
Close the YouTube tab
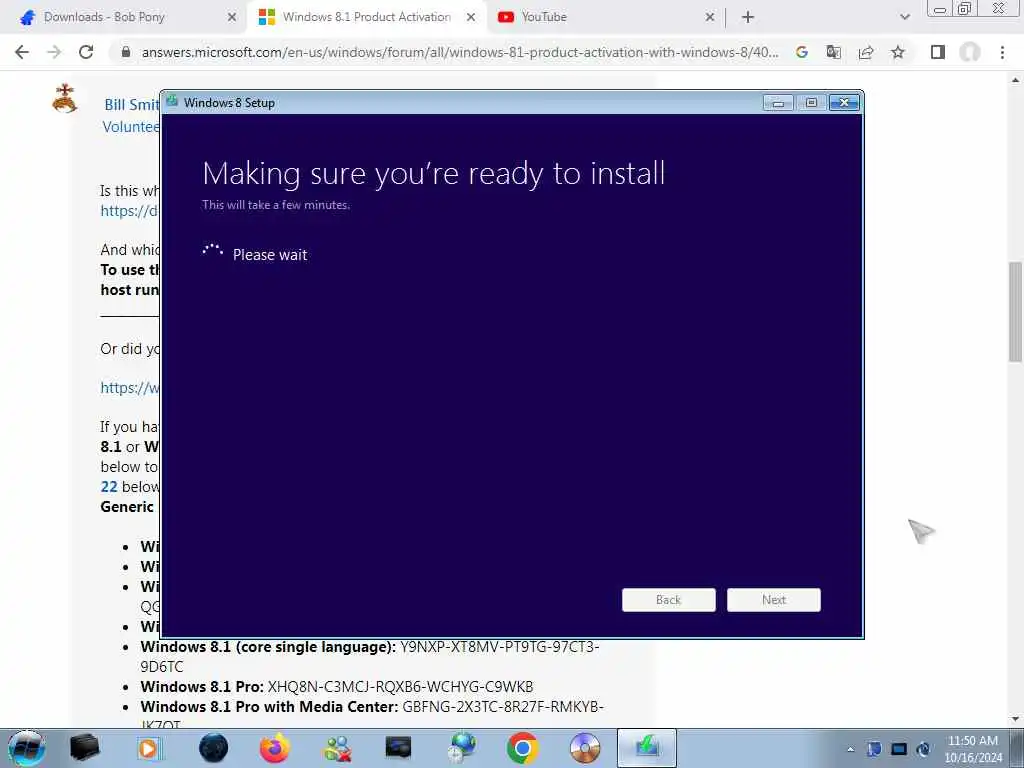point(710,18)
